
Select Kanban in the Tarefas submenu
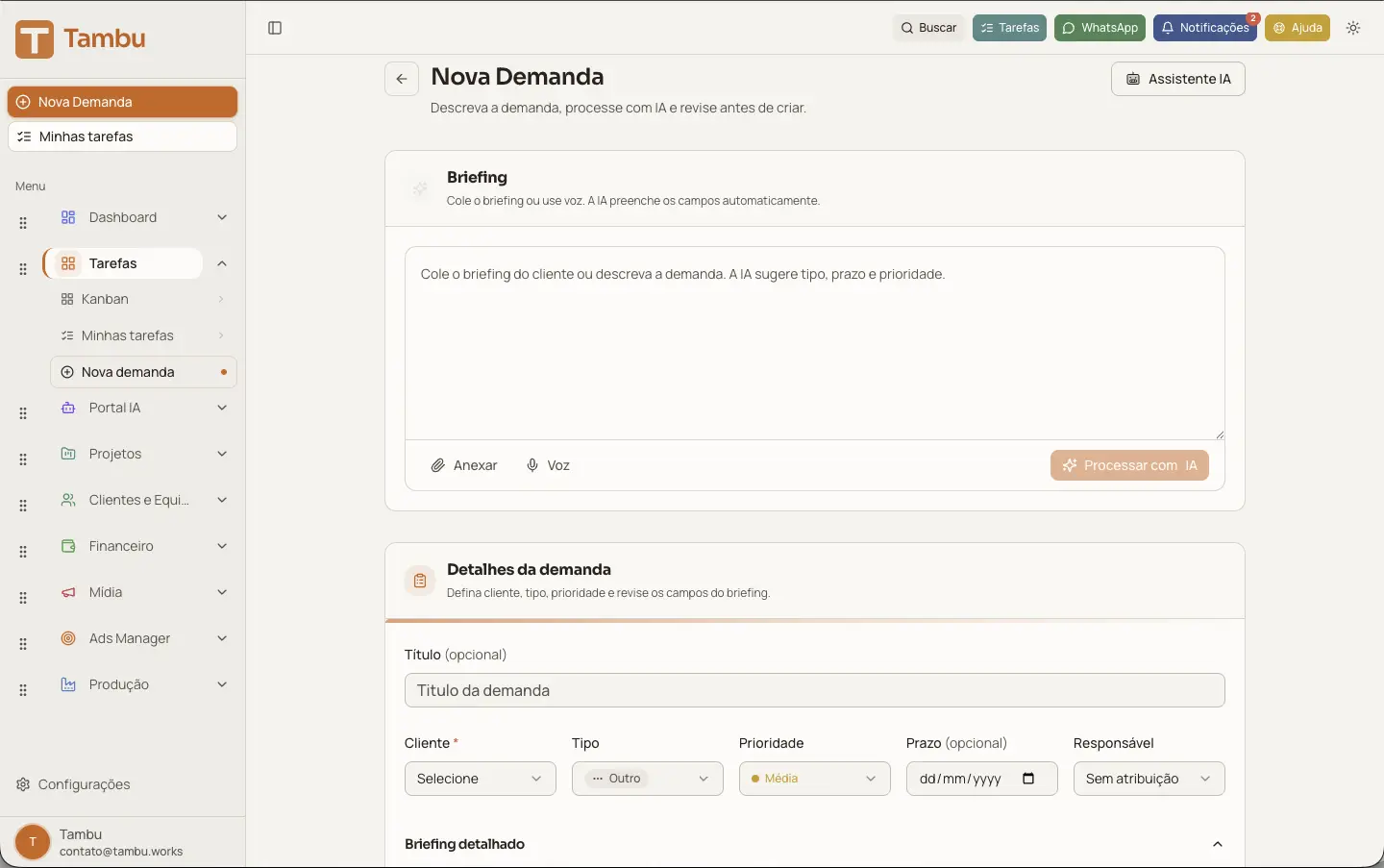click(105, 299)
